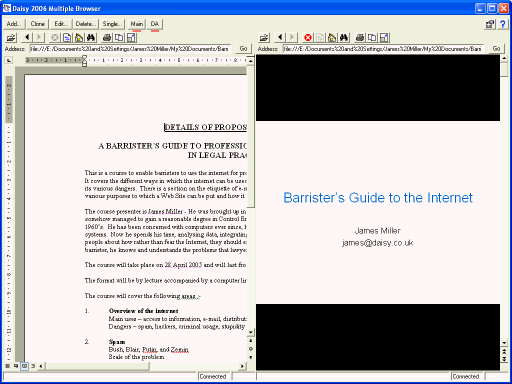Open find binoculars in left pane
512x384 pixels.
click(91, 37)
